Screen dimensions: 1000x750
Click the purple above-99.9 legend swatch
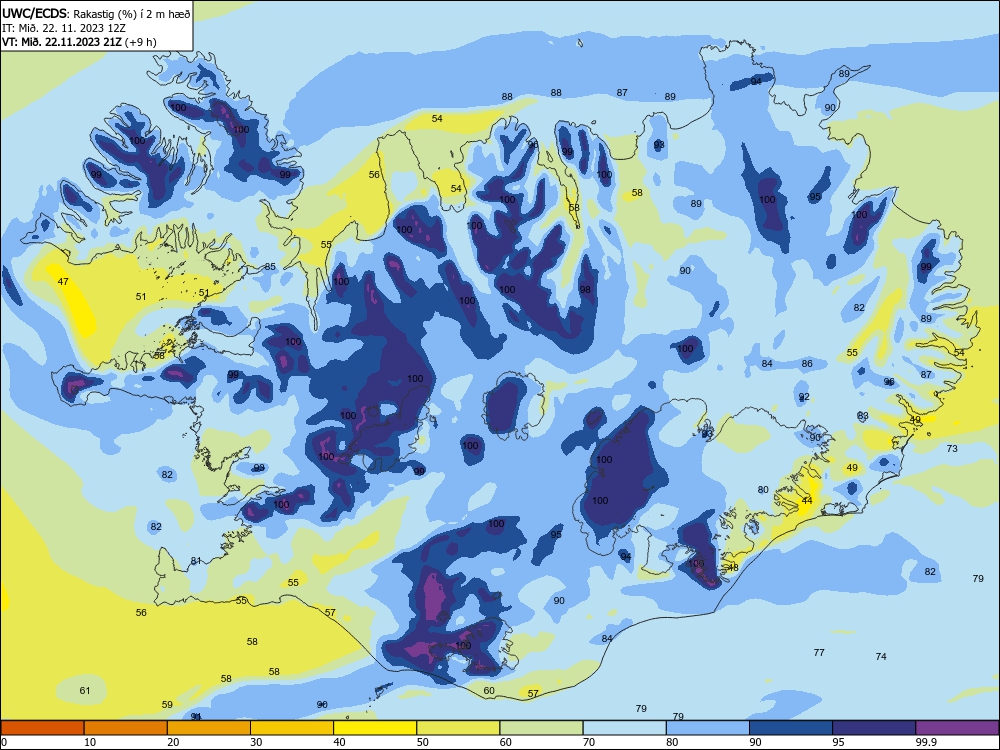[x=957, y=728]
